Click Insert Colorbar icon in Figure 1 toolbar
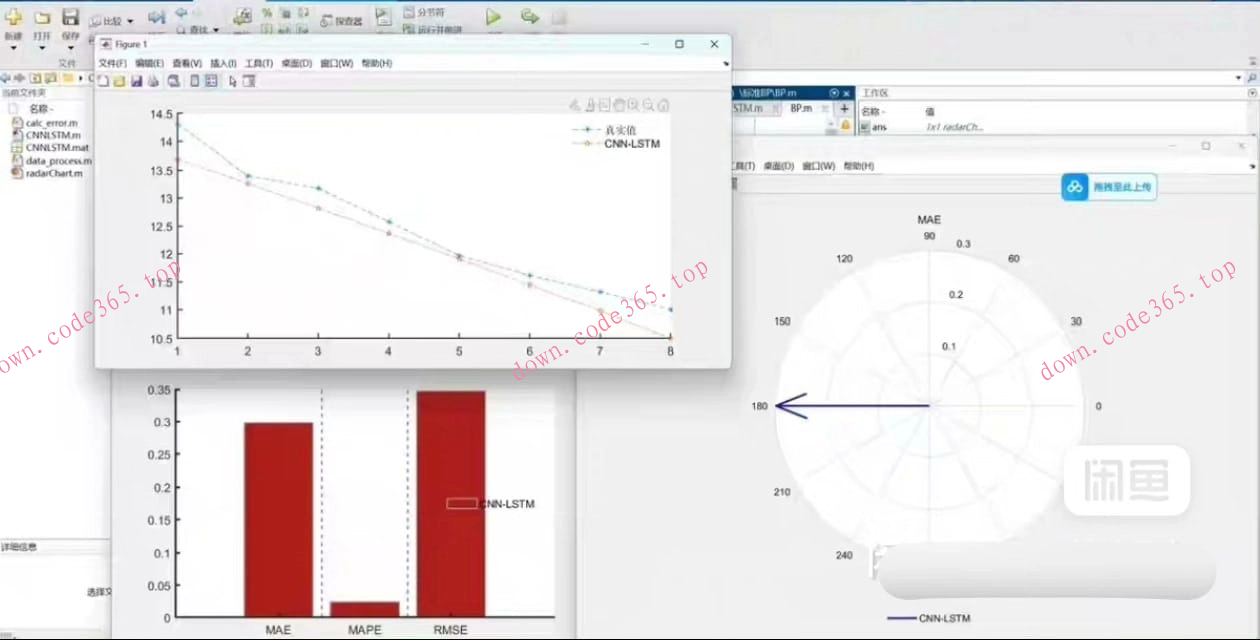 (195, 81)
